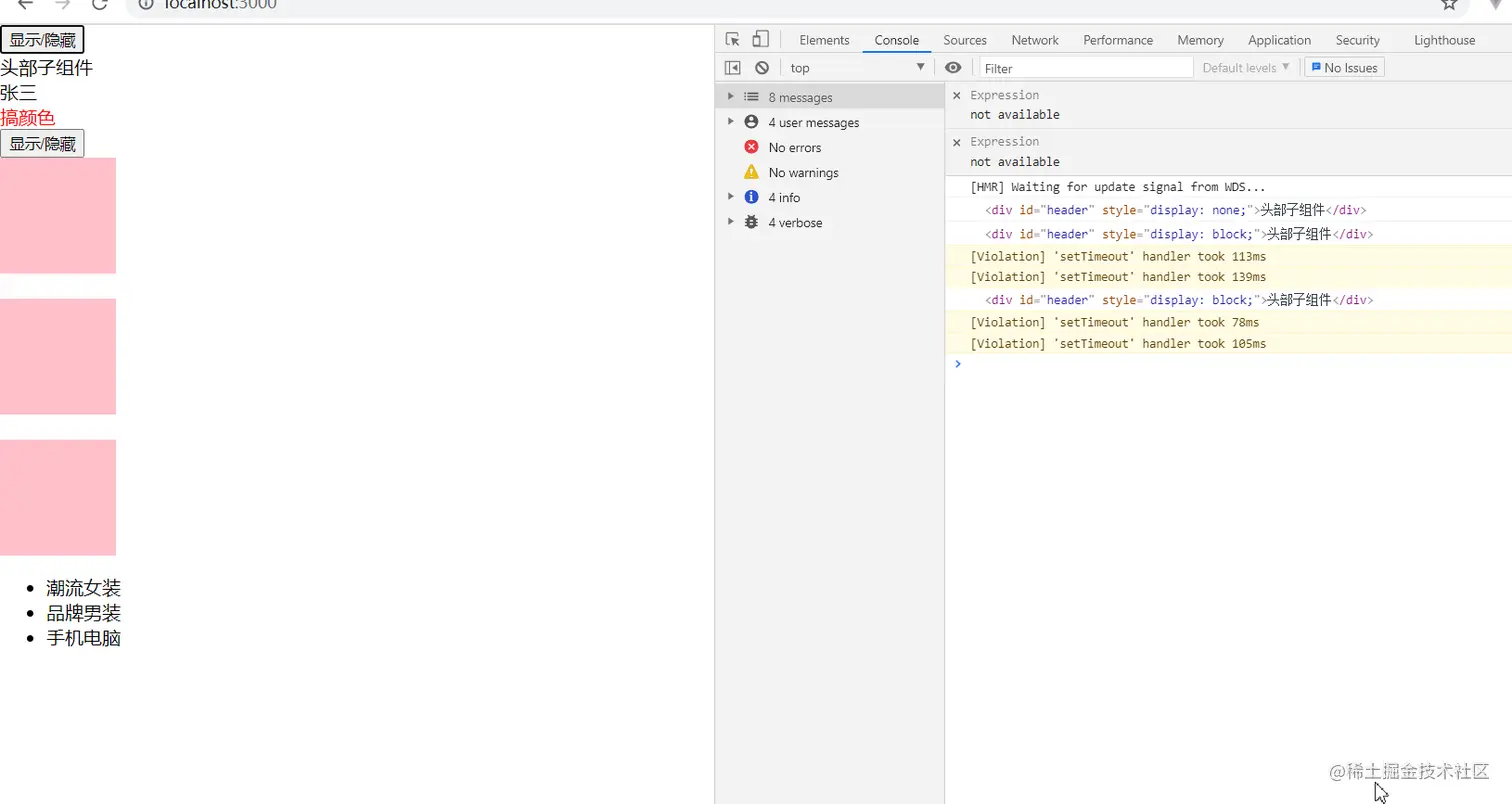View site information icon beside localhost:3000

click(x=145, y=4)
